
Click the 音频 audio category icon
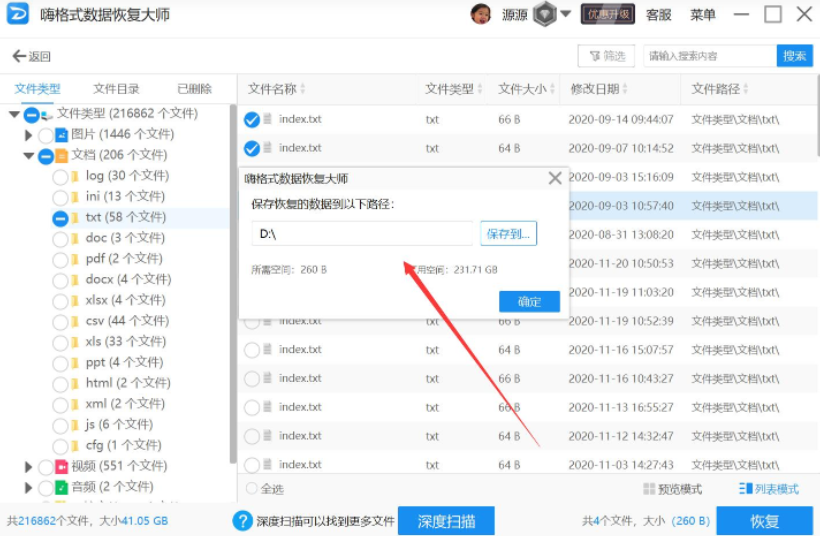62,487
